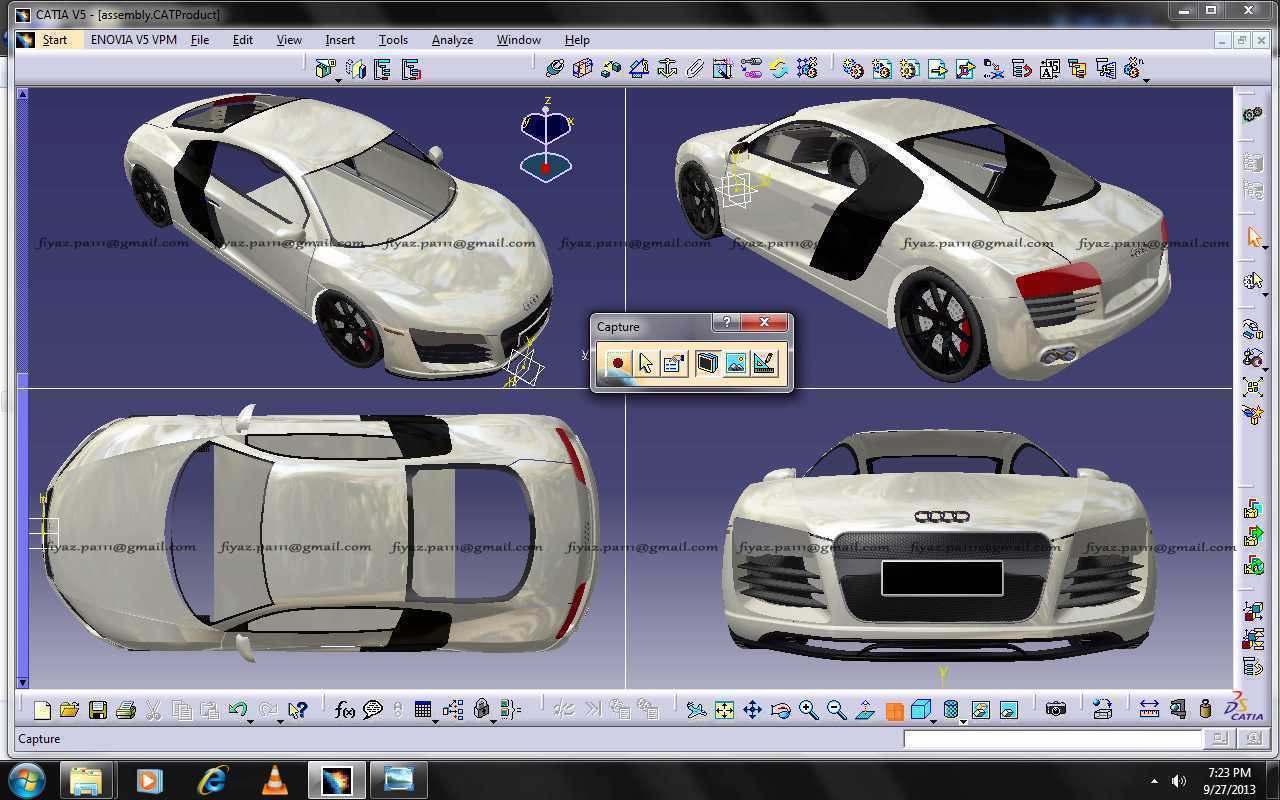Open the Analyze menu
Screen dimensions: 1280x800
click(452, 40)
